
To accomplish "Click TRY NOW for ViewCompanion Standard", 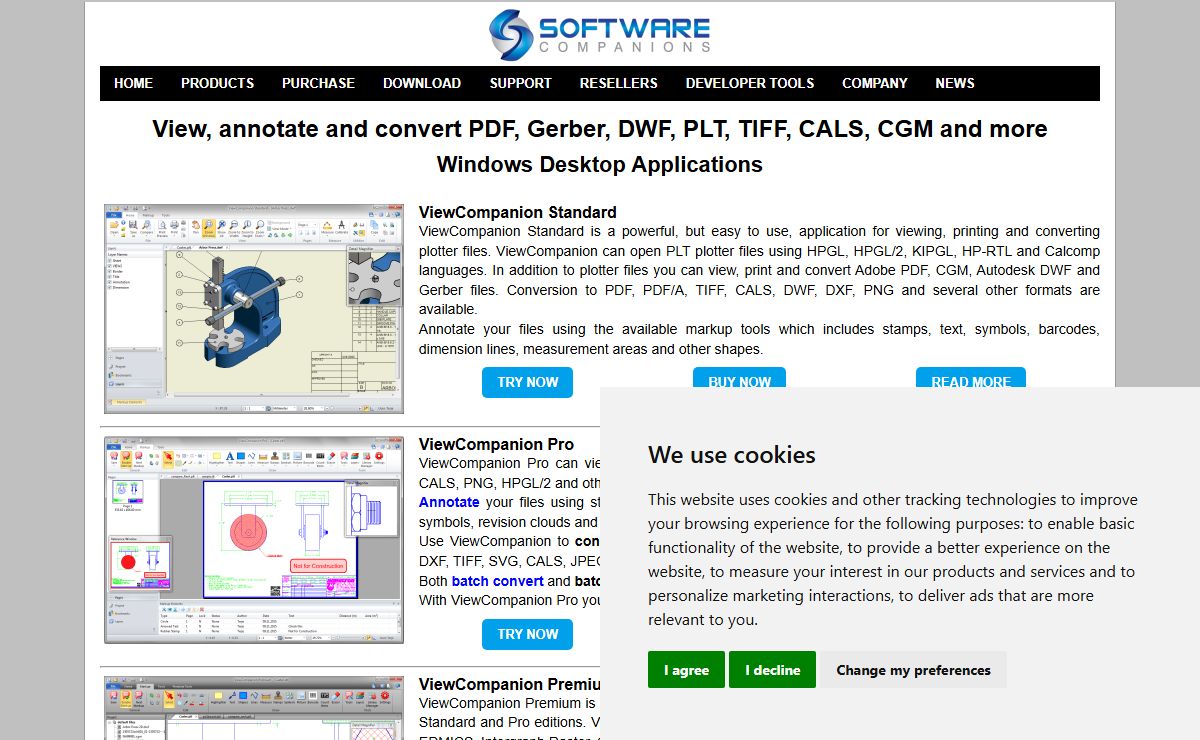I will click(528, 382).
